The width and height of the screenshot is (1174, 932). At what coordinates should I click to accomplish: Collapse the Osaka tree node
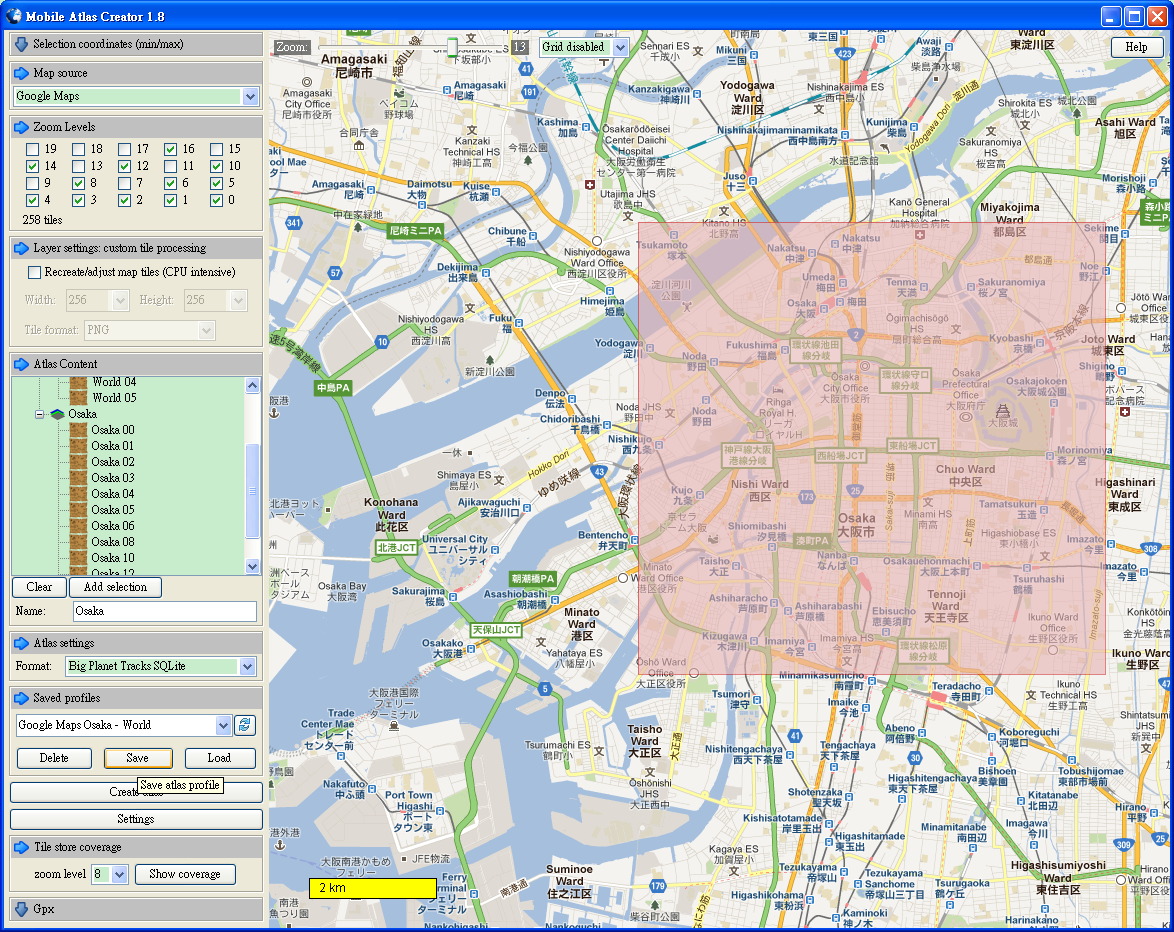(40, 414)
